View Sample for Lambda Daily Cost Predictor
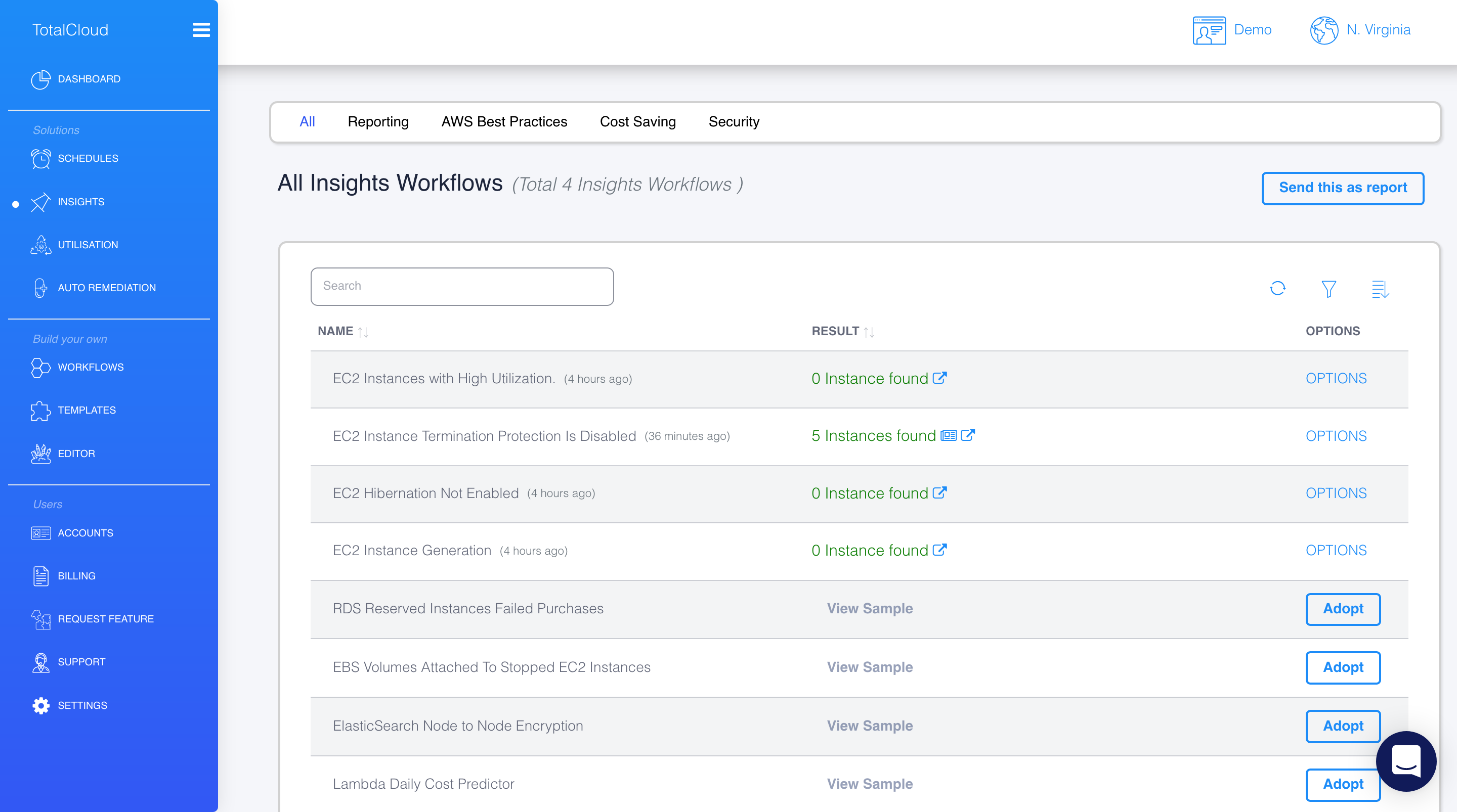The image size is (1457, 812). pos(870,784)
